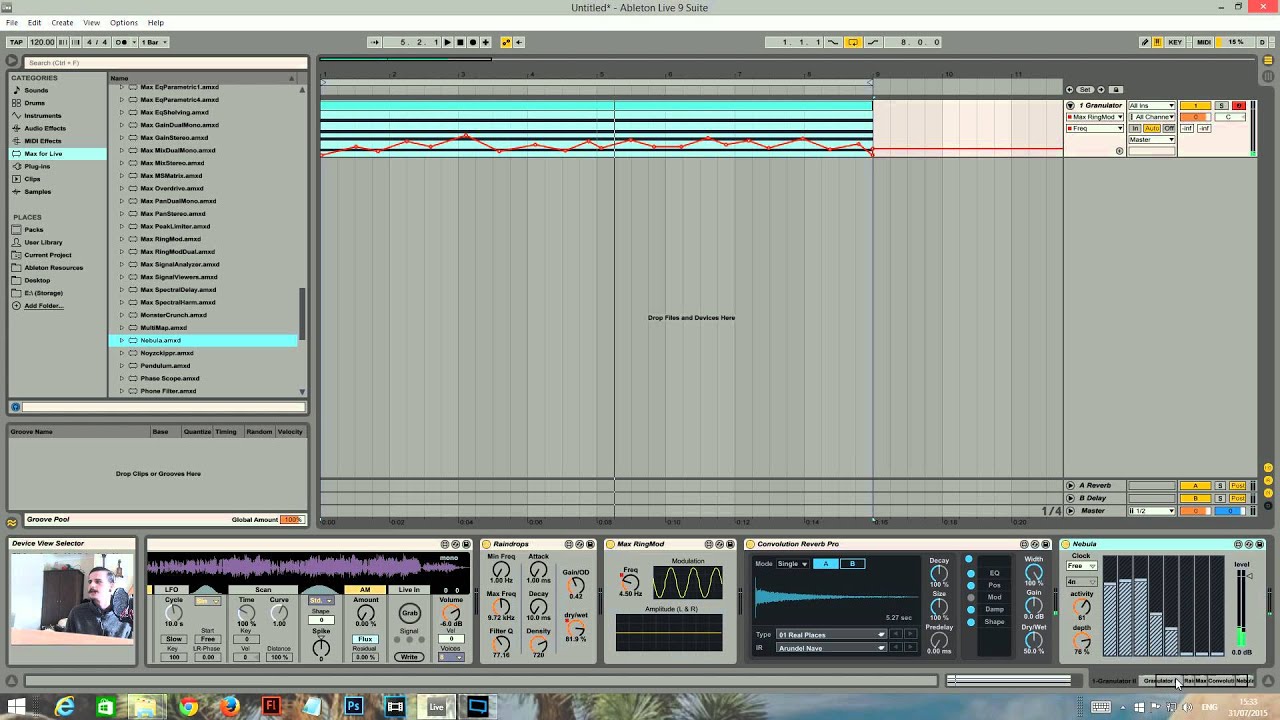Select Samples category in browser
This screenshot has width=1280, height=720.
tap(37, 191)
